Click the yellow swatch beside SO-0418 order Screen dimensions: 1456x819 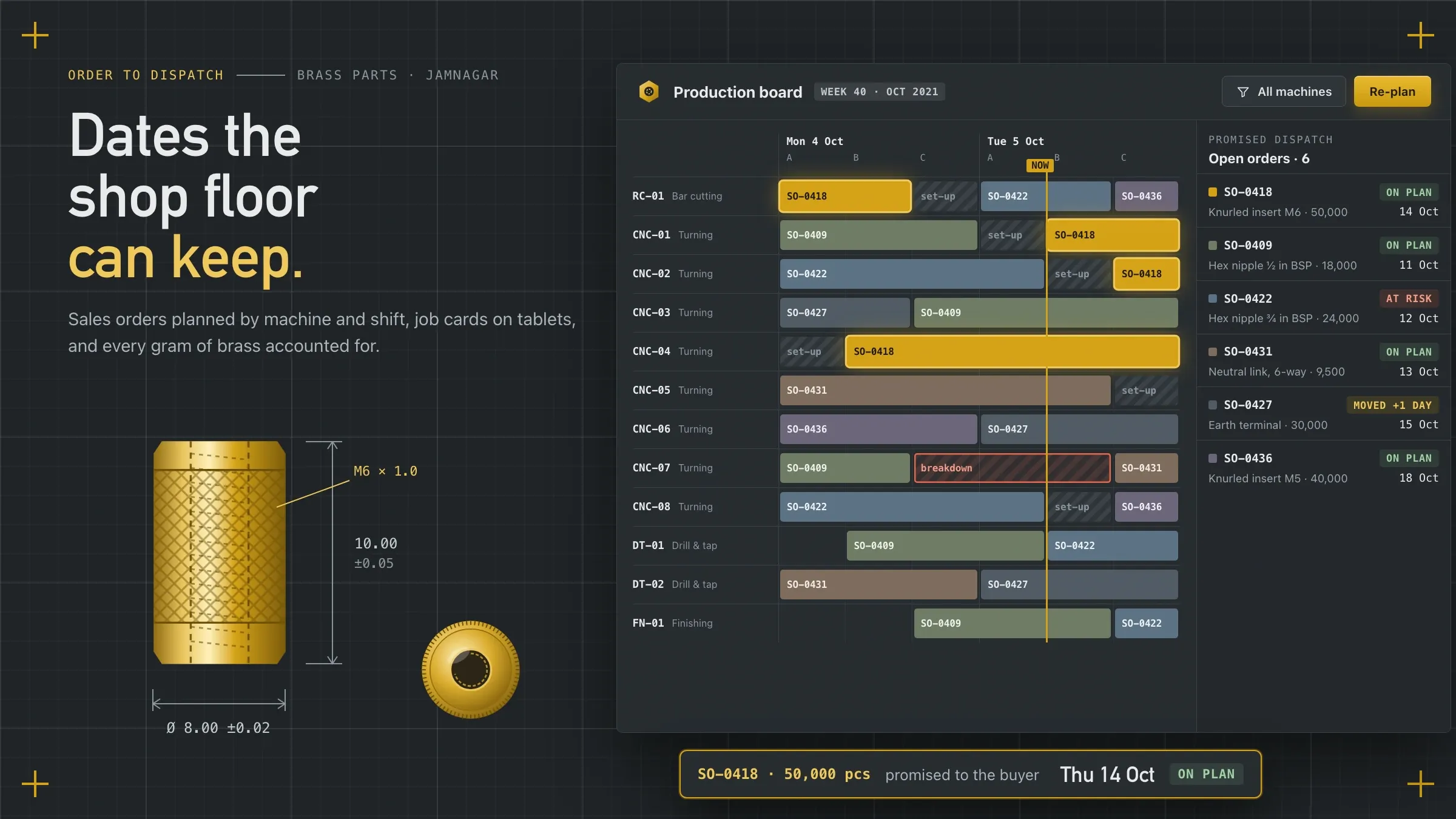[x=1213, y=192]
